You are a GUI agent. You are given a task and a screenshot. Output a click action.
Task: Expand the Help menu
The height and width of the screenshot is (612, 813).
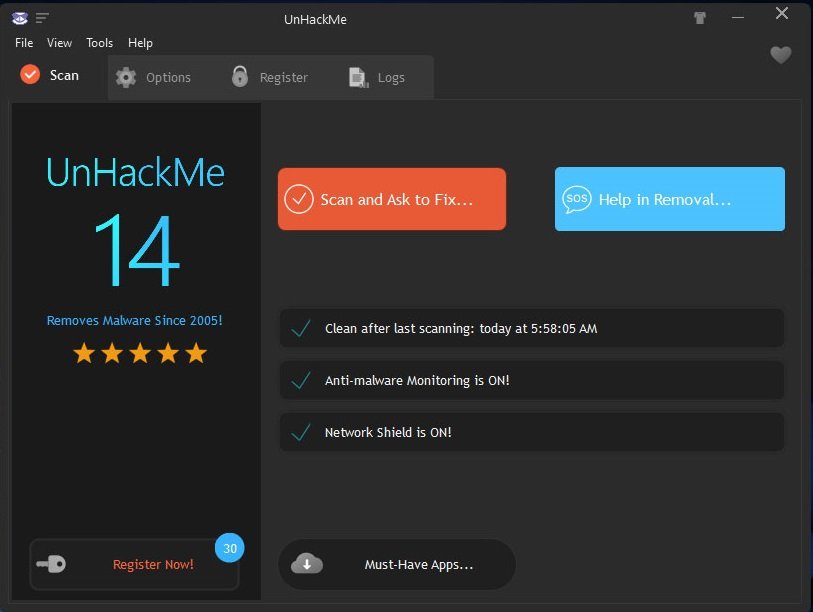140,43
